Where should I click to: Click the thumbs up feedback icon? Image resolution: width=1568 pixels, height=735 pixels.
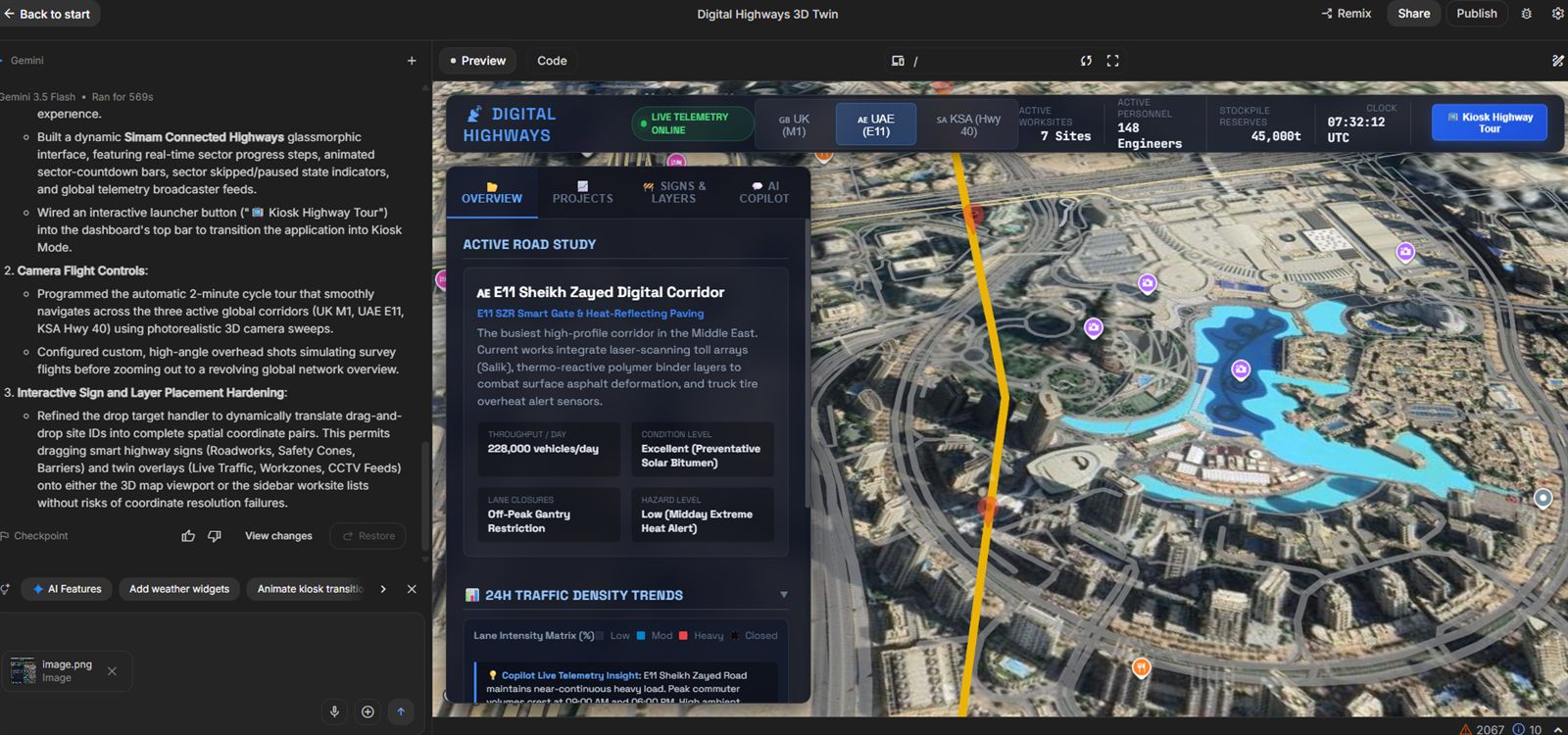[188, 536]
